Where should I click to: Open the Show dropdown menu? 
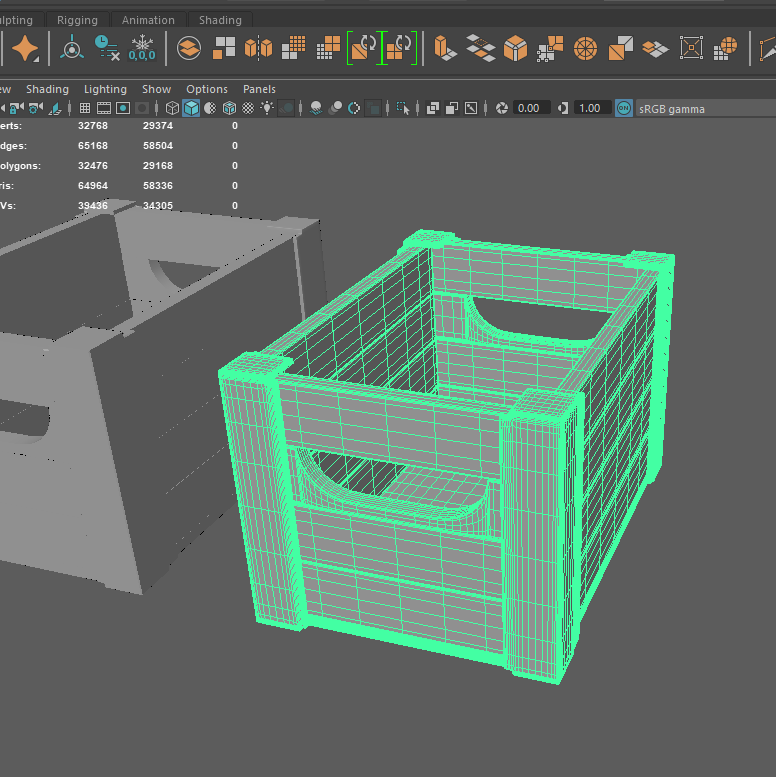point(156,89)
